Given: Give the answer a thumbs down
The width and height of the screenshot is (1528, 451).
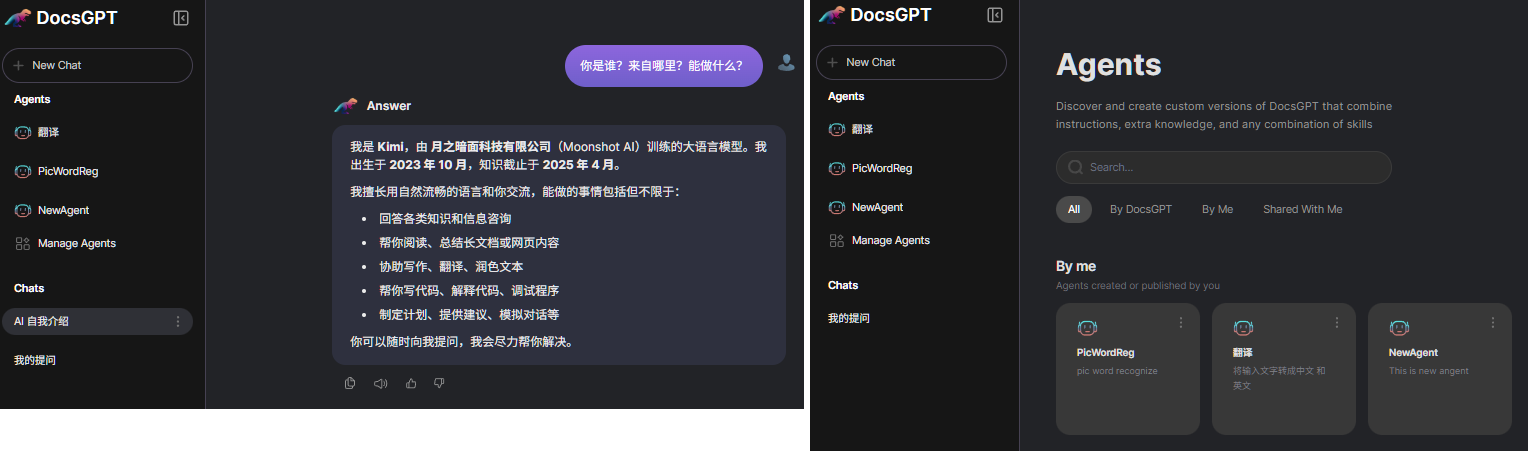Looking at the screenshot, I should pyautogui.click(x=439, y=383).
